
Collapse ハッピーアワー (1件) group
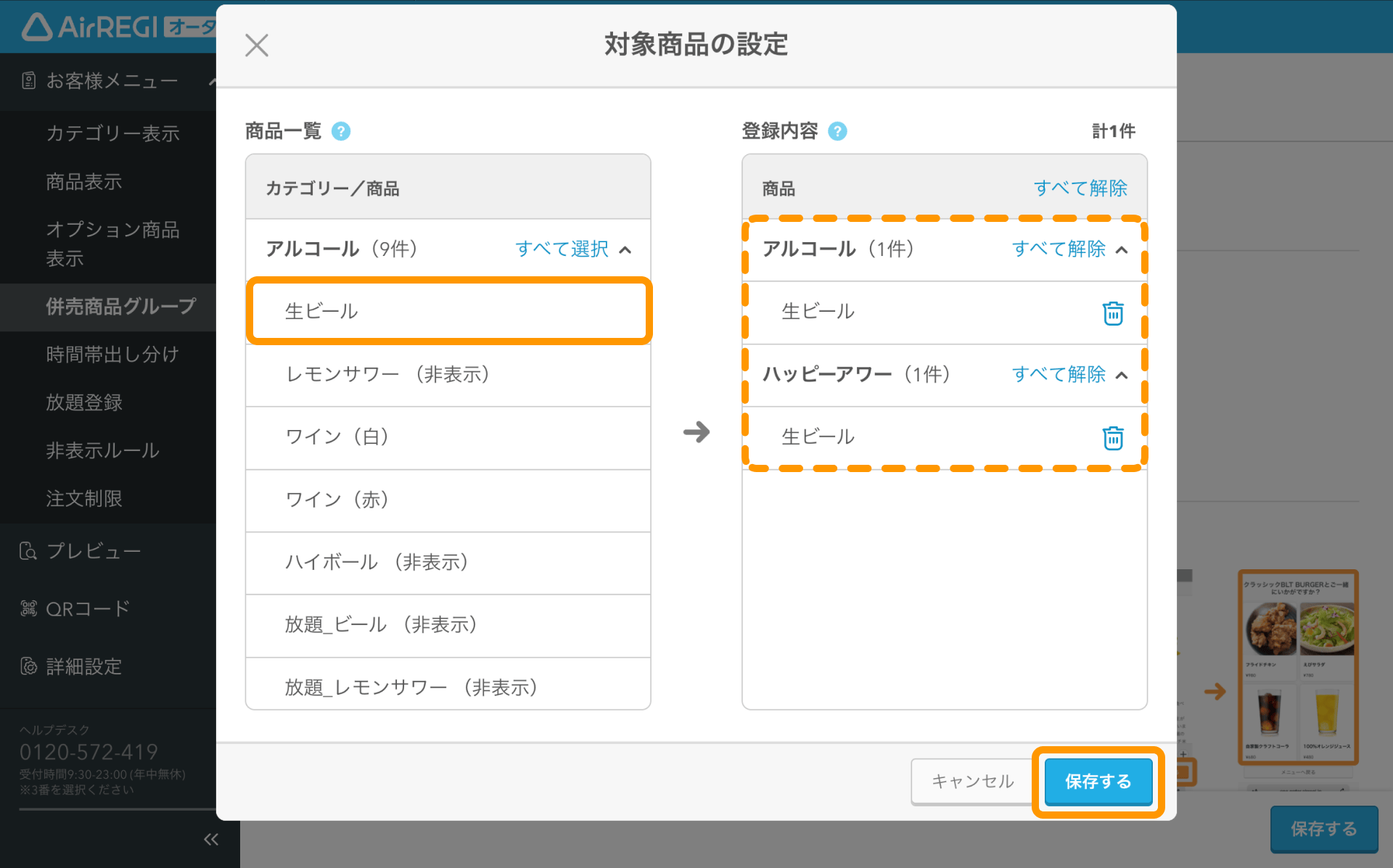click(1122, 375)
